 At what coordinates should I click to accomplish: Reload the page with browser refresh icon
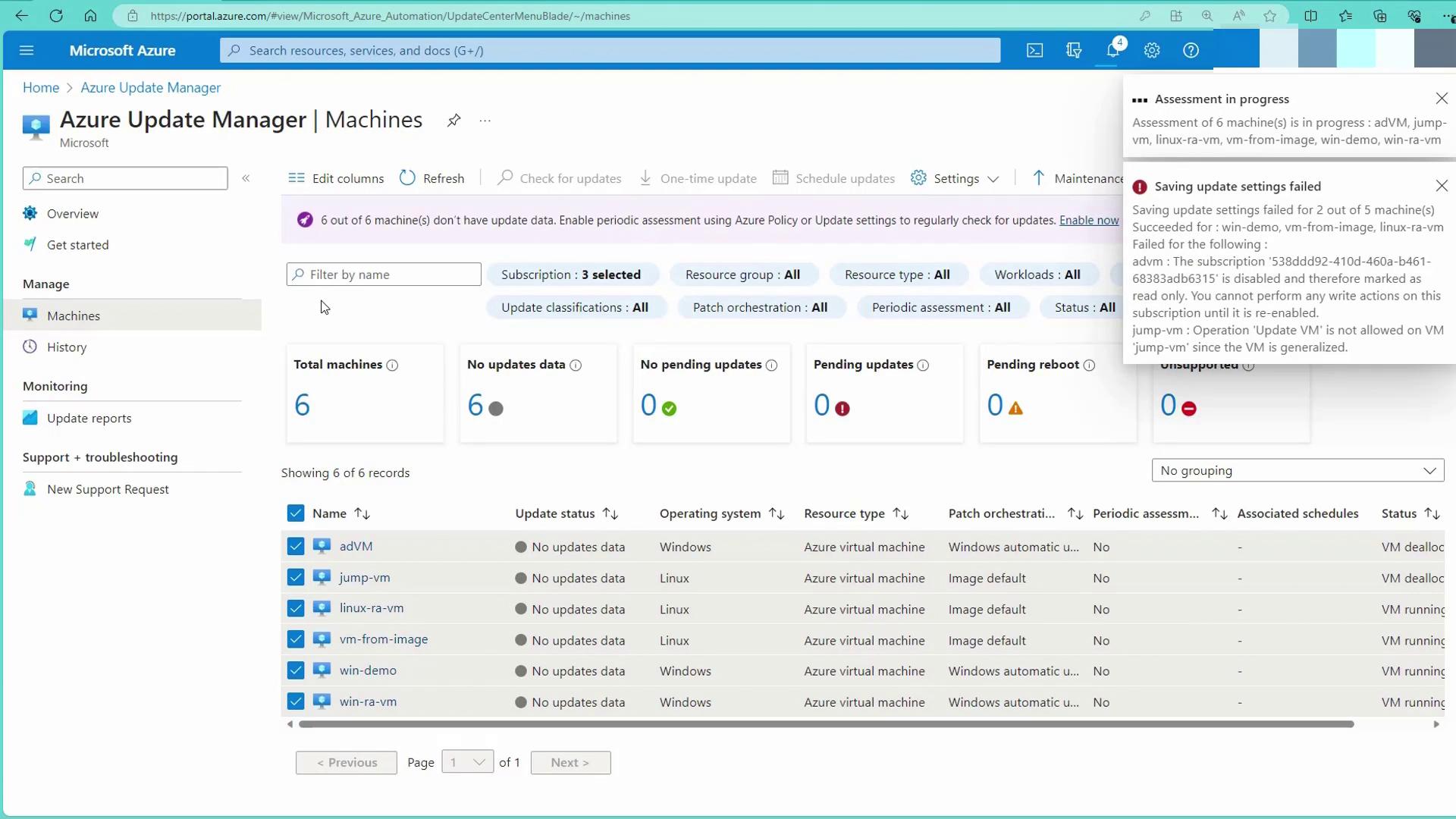coord(56,16)
